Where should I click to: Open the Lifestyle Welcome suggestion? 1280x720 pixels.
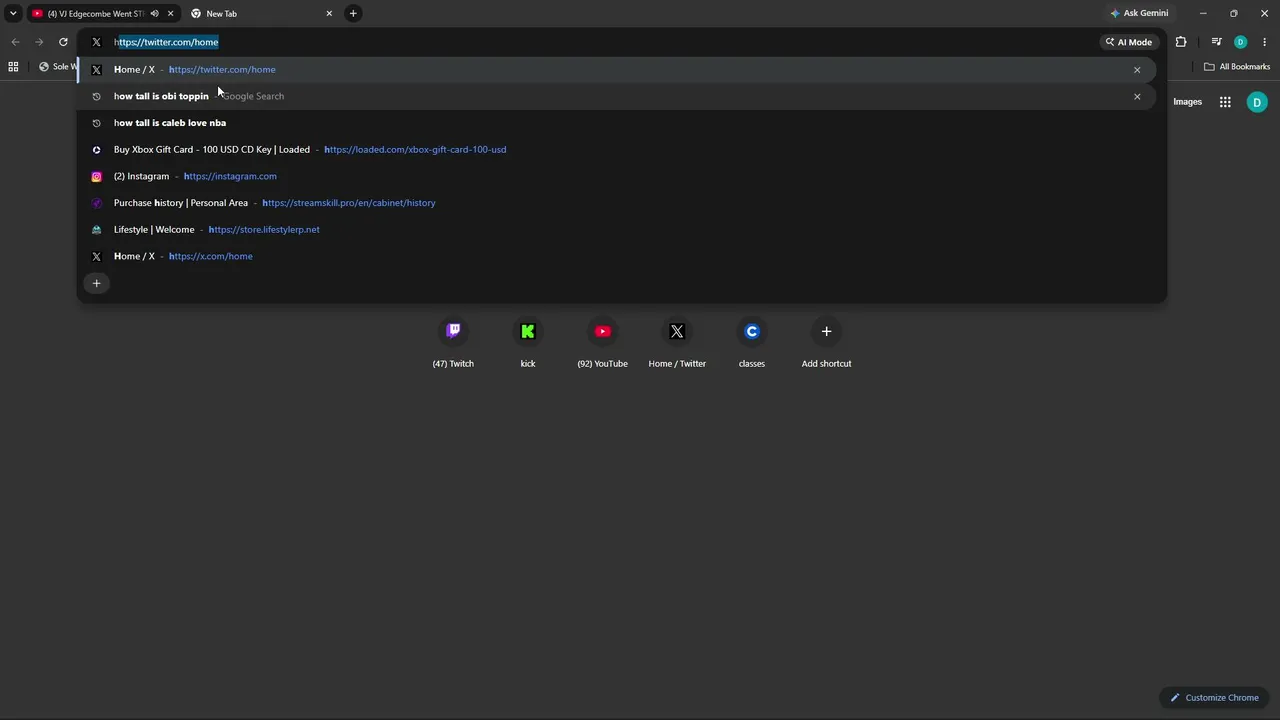click(617, 230)
